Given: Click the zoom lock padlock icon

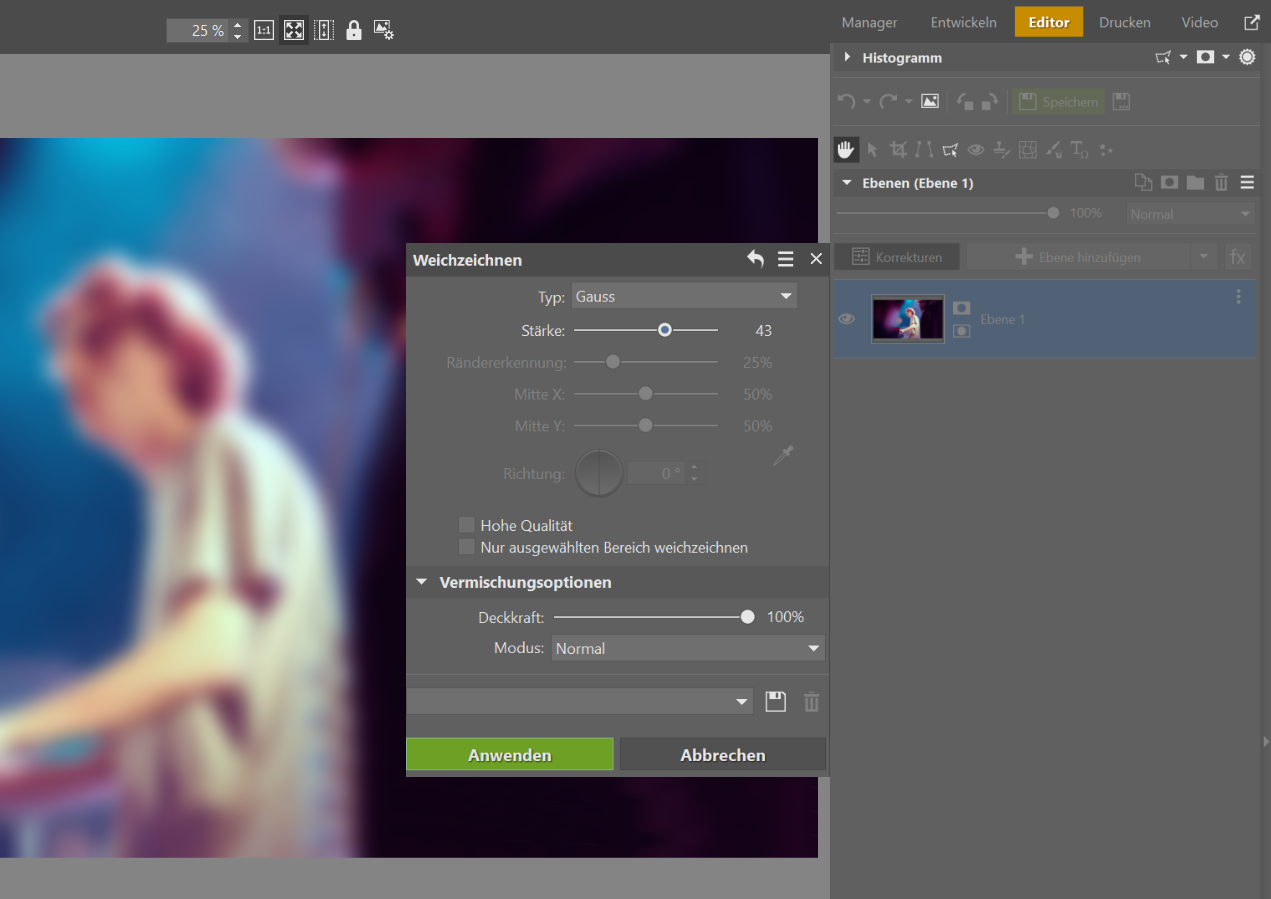Looking at the screenshot, I should 353,30.
